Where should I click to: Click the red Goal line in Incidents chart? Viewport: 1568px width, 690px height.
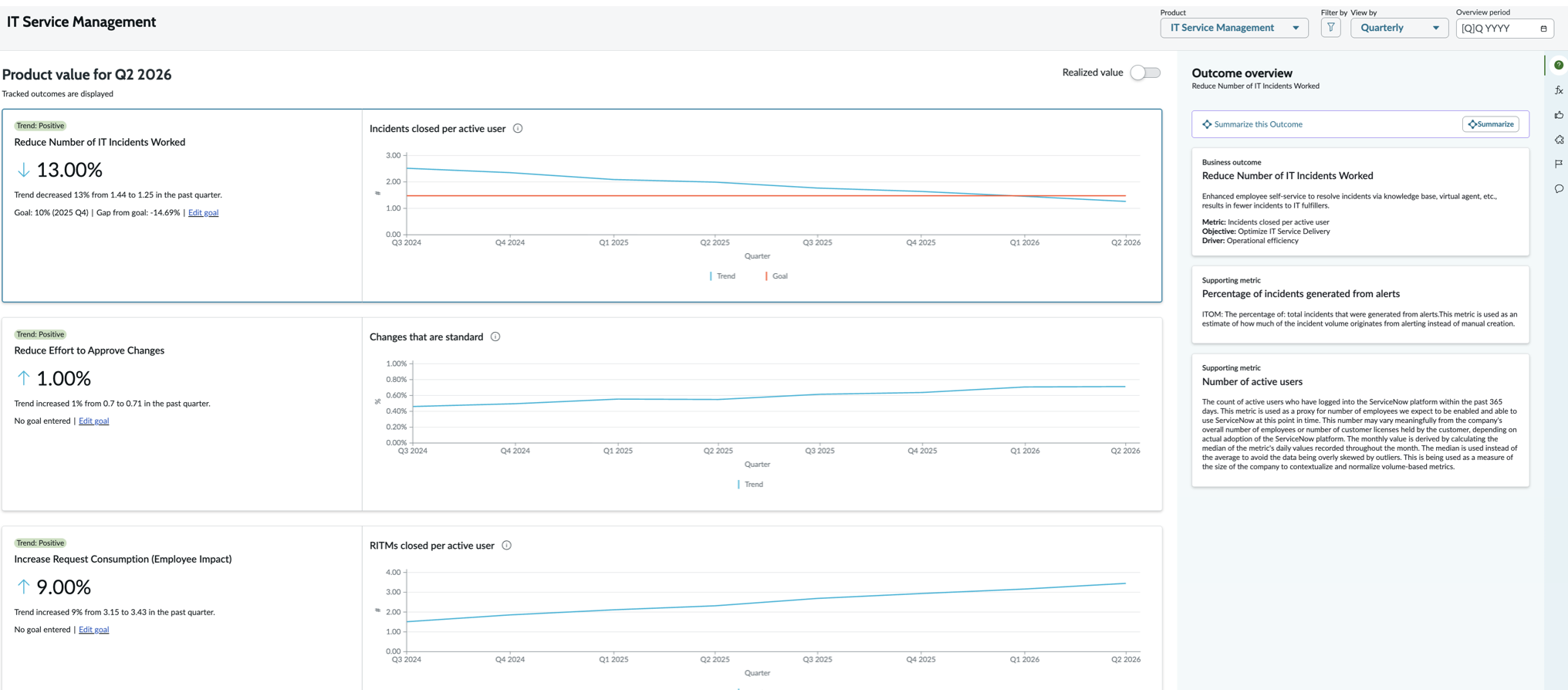coord(766,196)
